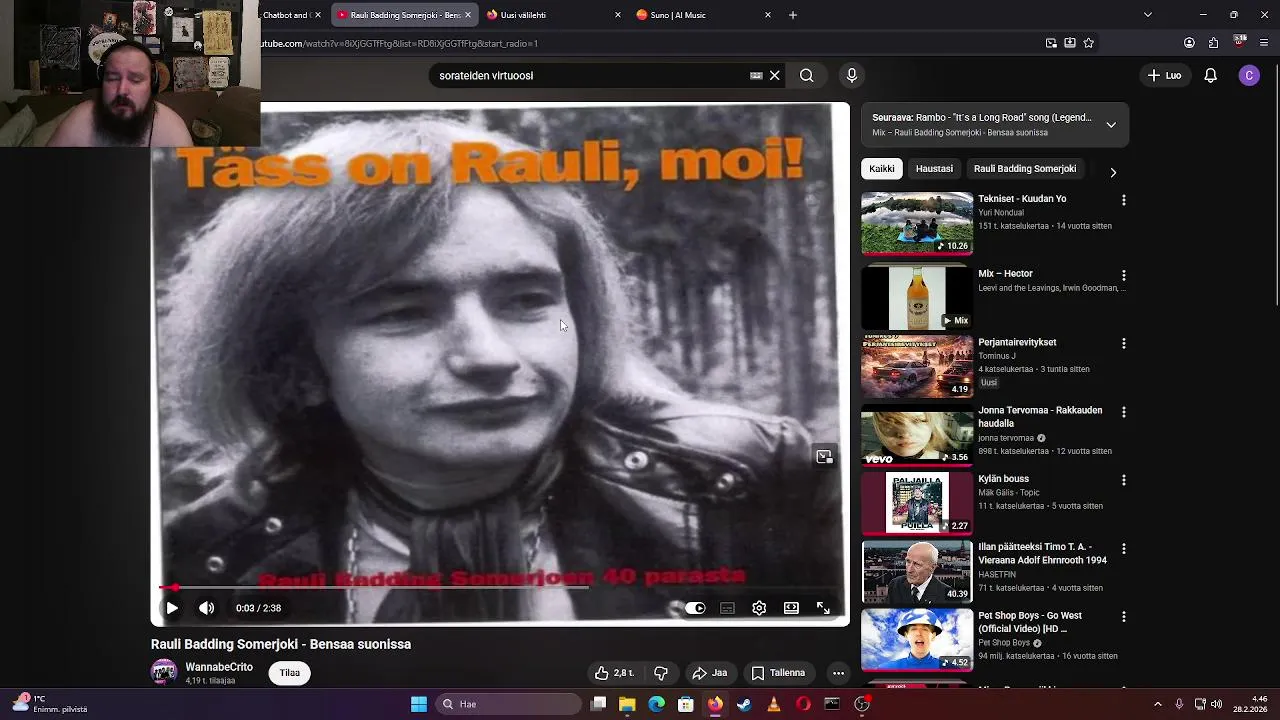Run the search with magnifier button

click(x=806, y=75)
